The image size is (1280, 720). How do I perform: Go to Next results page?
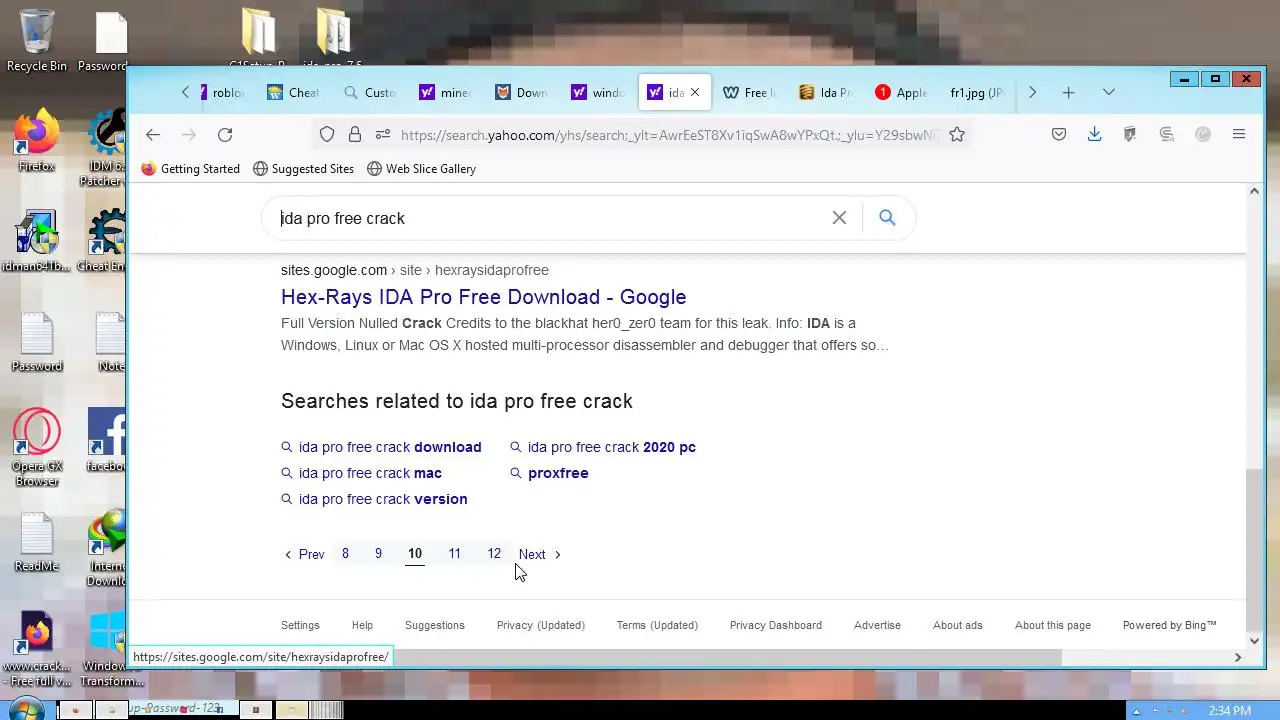tap(540, 554)
